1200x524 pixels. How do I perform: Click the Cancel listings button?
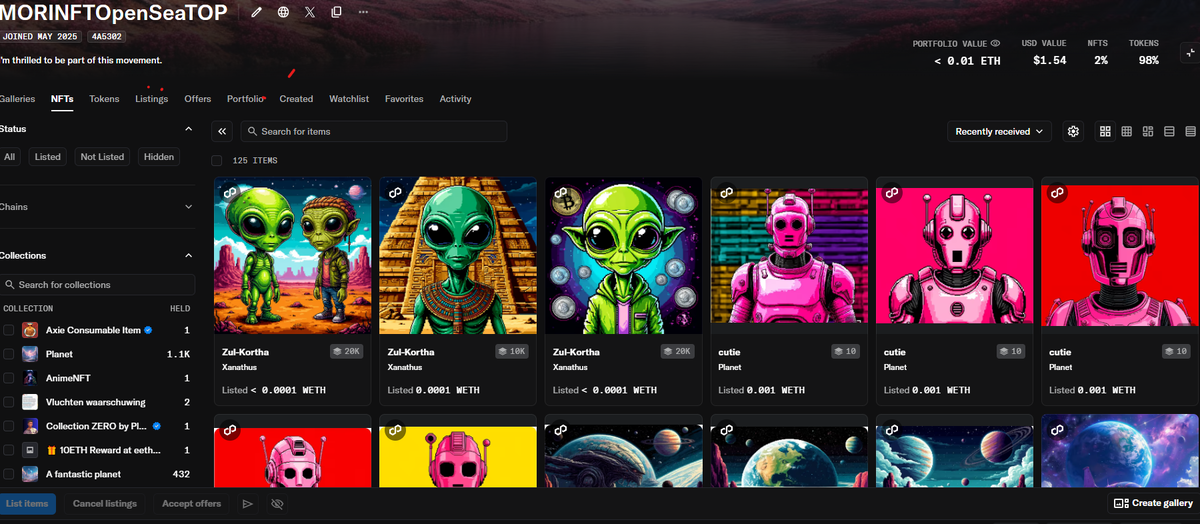pyautogui.click(x=105, y=503)
